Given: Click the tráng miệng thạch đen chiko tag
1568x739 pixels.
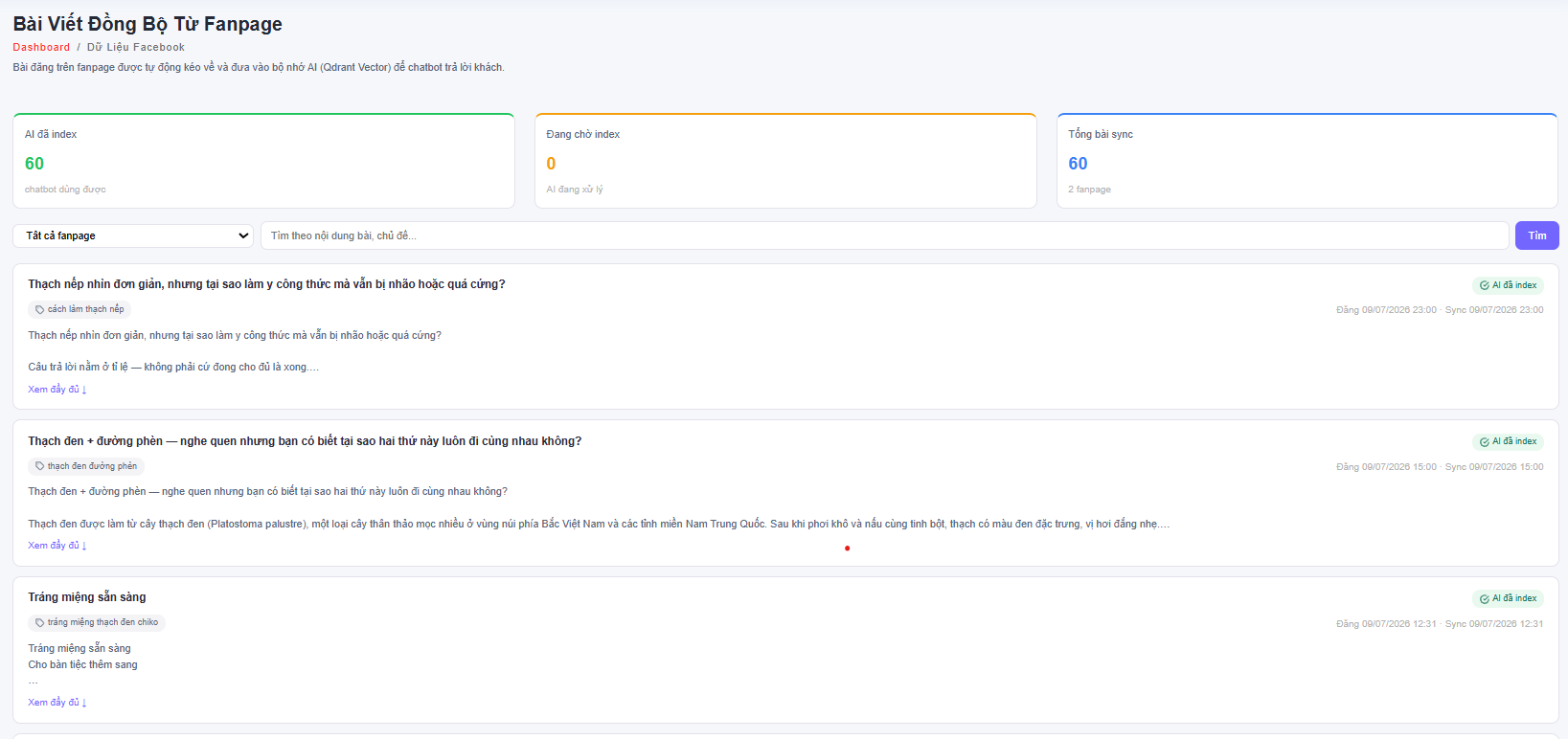Looking at the screenshot, I should point(97,622).
